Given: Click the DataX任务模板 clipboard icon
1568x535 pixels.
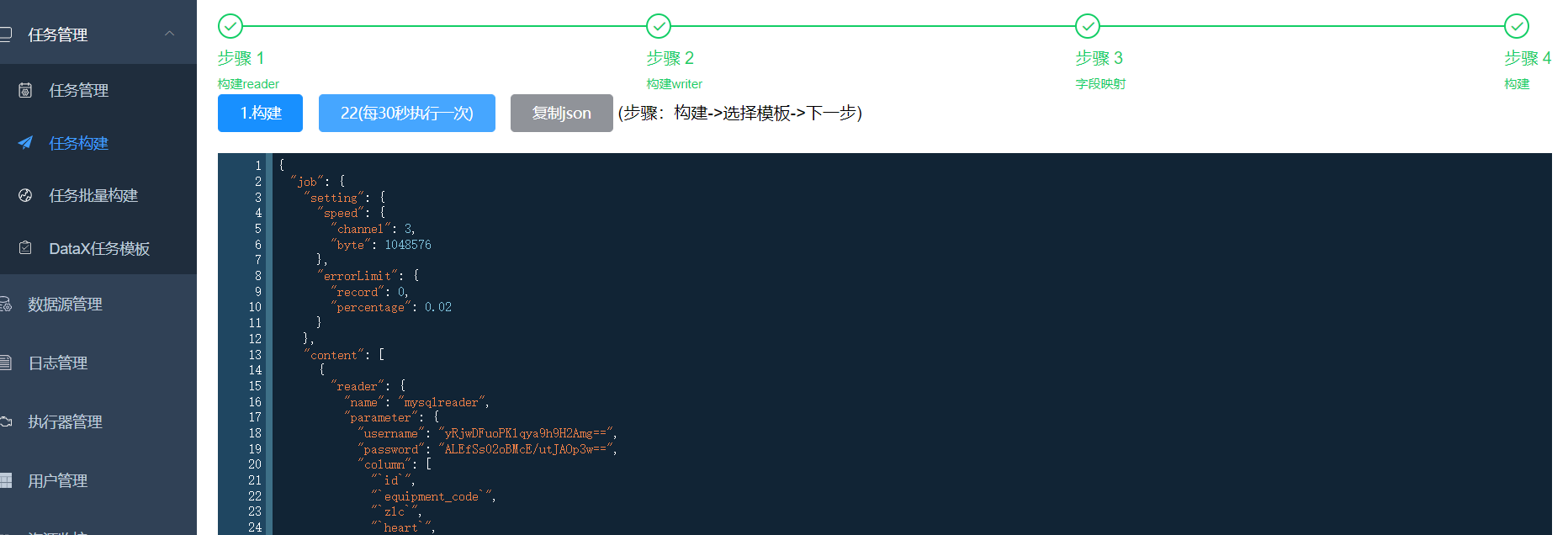Looking at the screenshot, I should [x=25, y=248].
